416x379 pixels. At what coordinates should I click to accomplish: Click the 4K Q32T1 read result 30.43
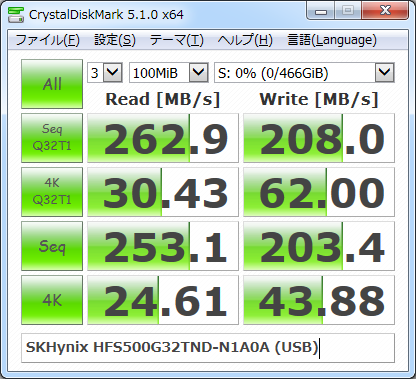click(163, 192)
